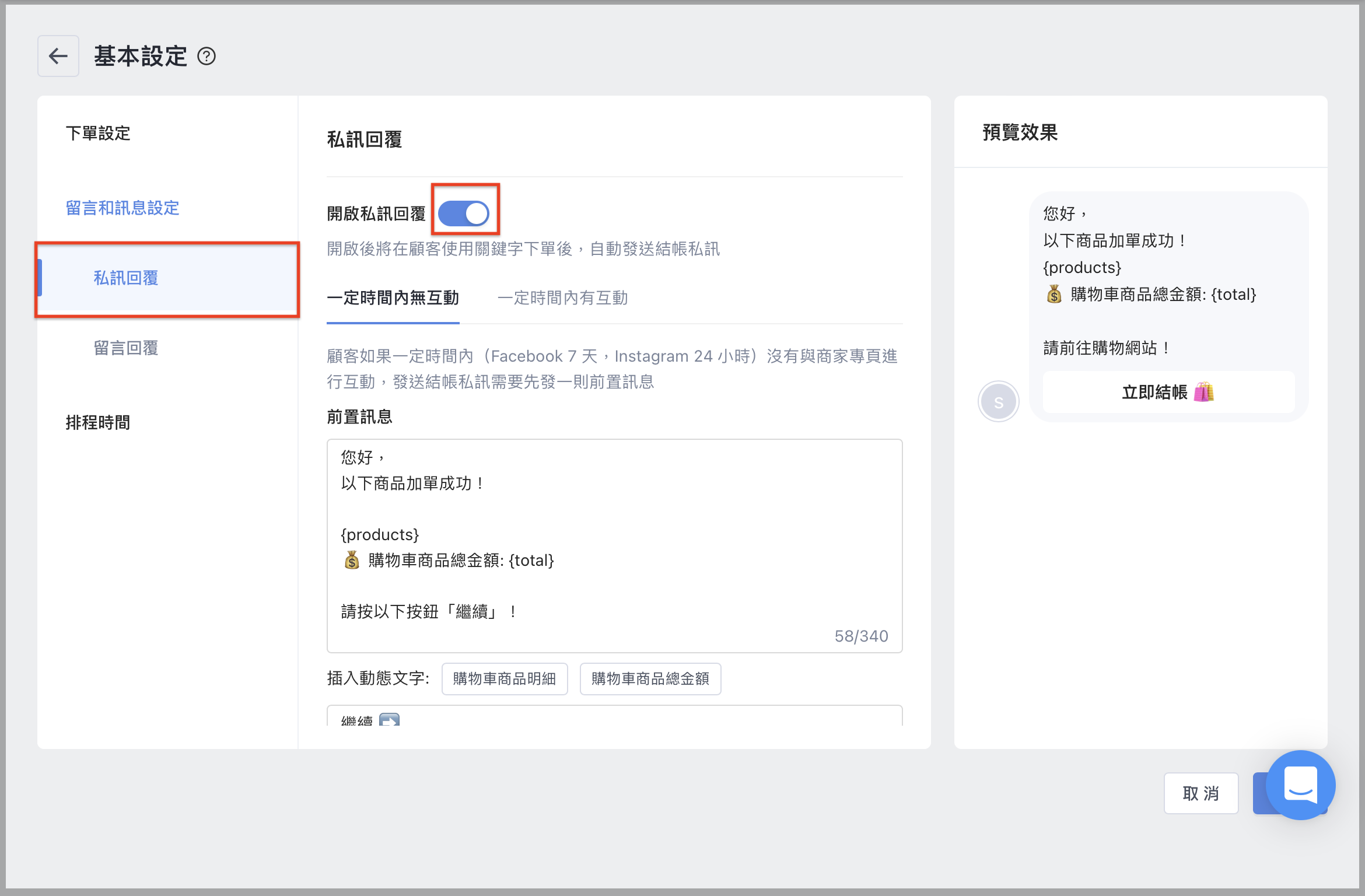Click the back arrow button

point(58,56)
